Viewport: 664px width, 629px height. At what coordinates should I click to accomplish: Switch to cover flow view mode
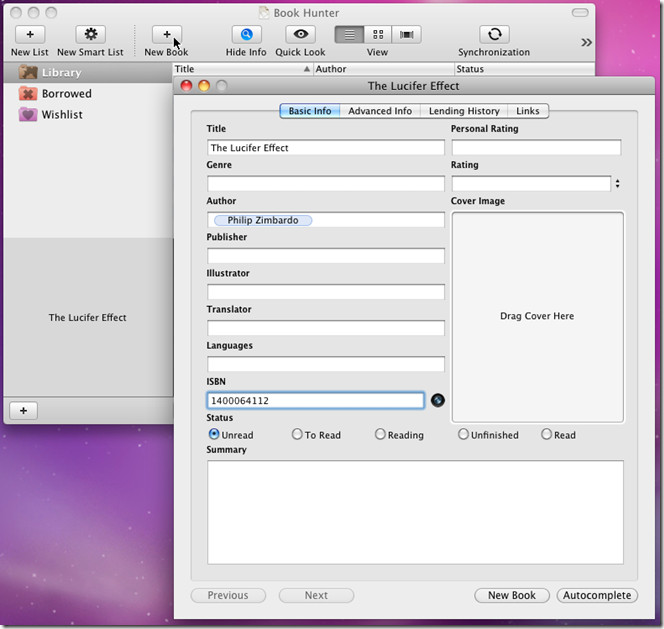coord(407,35)
